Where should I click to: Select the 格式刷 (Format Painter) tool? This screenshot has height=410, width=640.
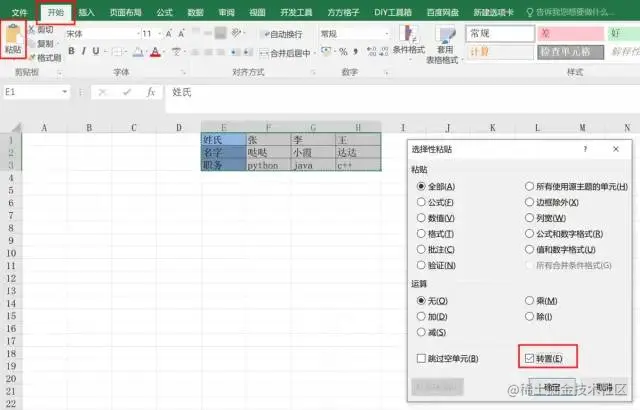tap(45, 58)
